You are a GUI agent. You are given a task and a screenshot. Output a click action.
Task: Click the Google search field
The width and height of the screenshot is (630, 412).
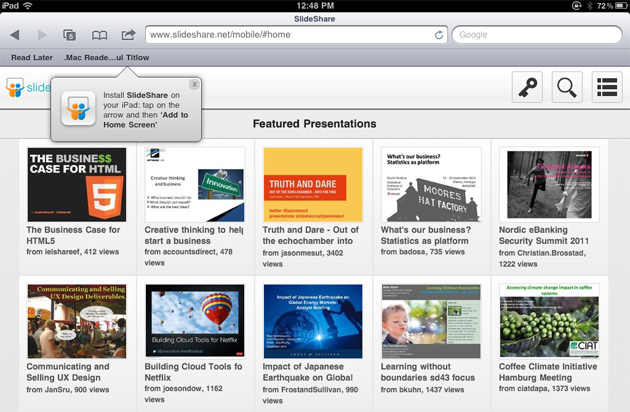pos(537,35)
